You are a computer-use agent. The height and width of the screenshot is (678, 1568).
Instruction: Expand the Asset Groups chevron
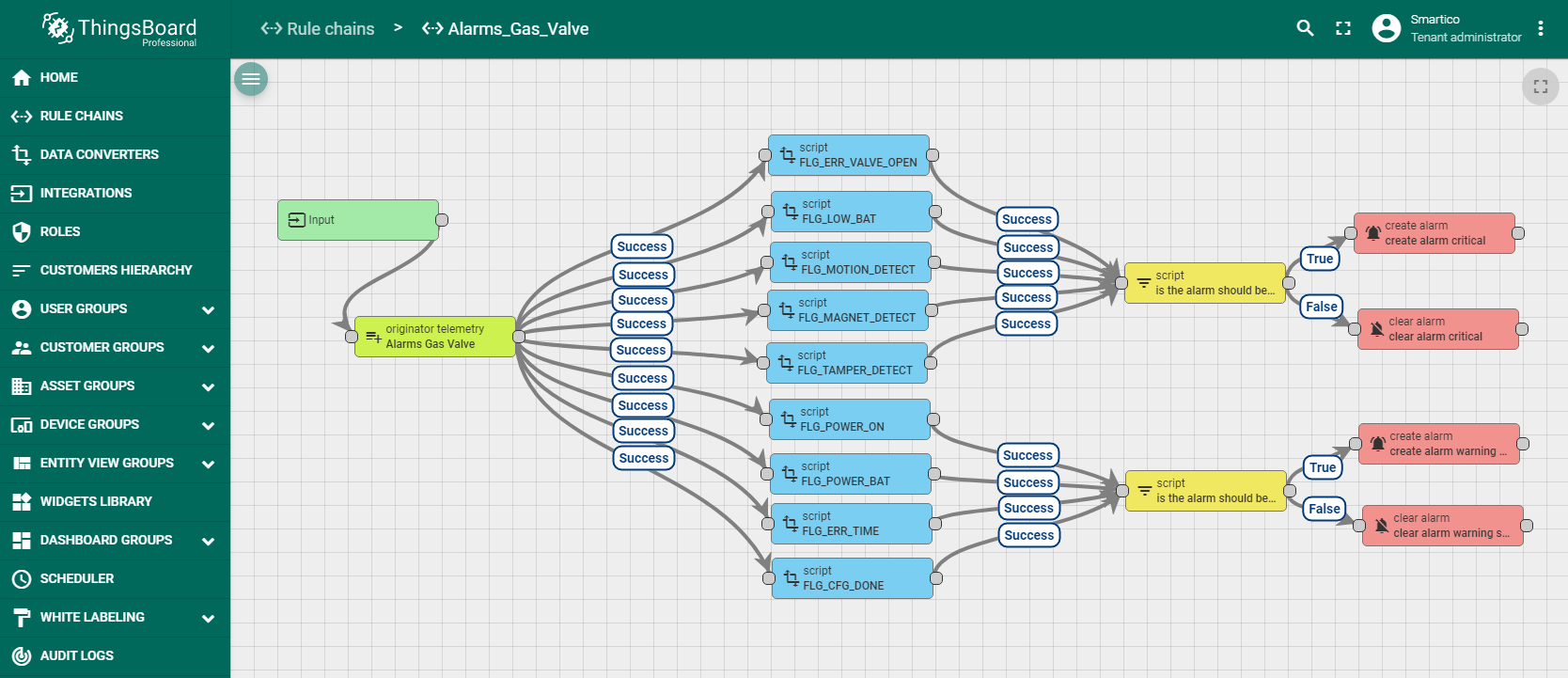point(208,386)
